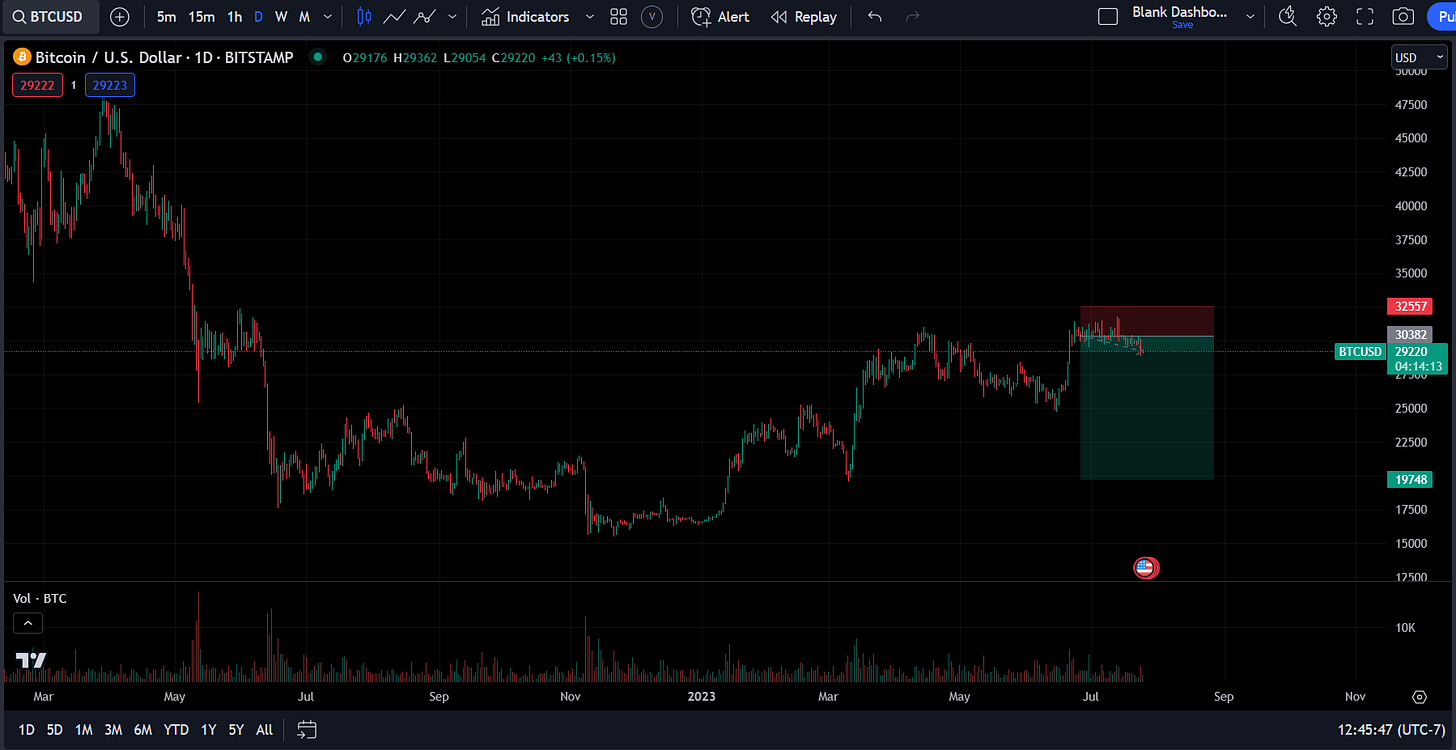Choose the line chart type icon

click(x=395, y=17)
